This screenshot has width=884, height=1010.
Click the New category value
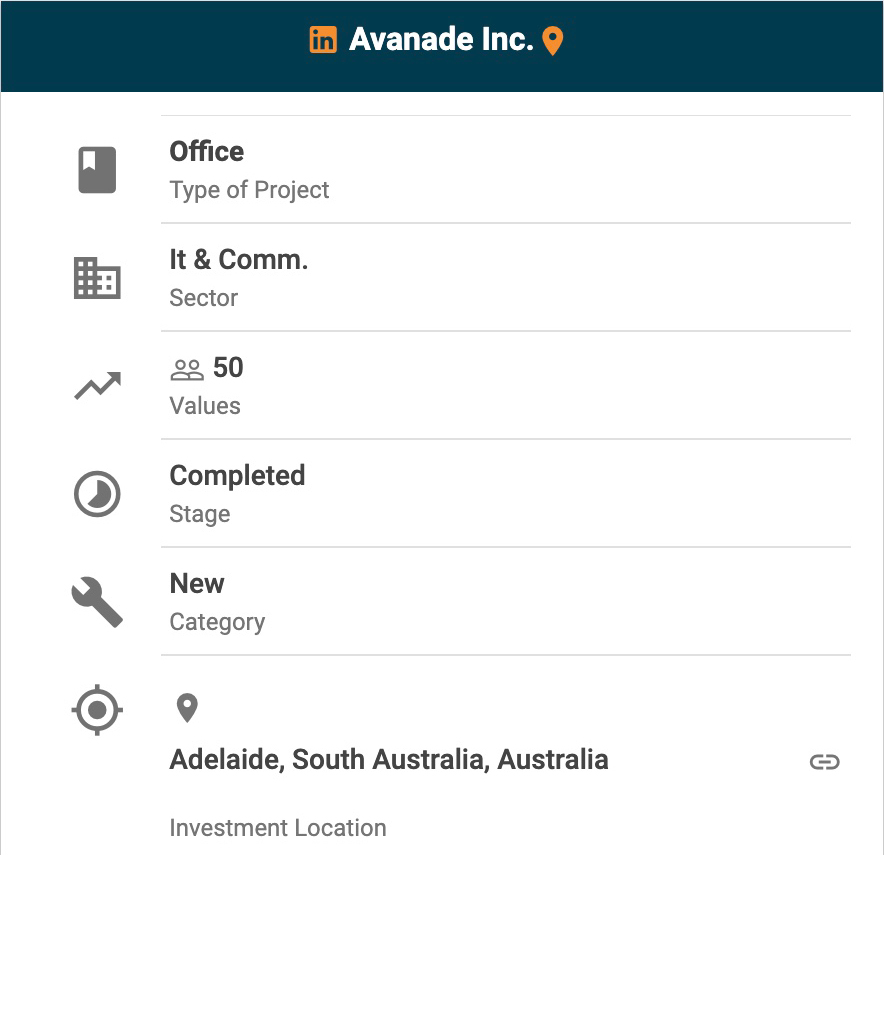(197, 584)
